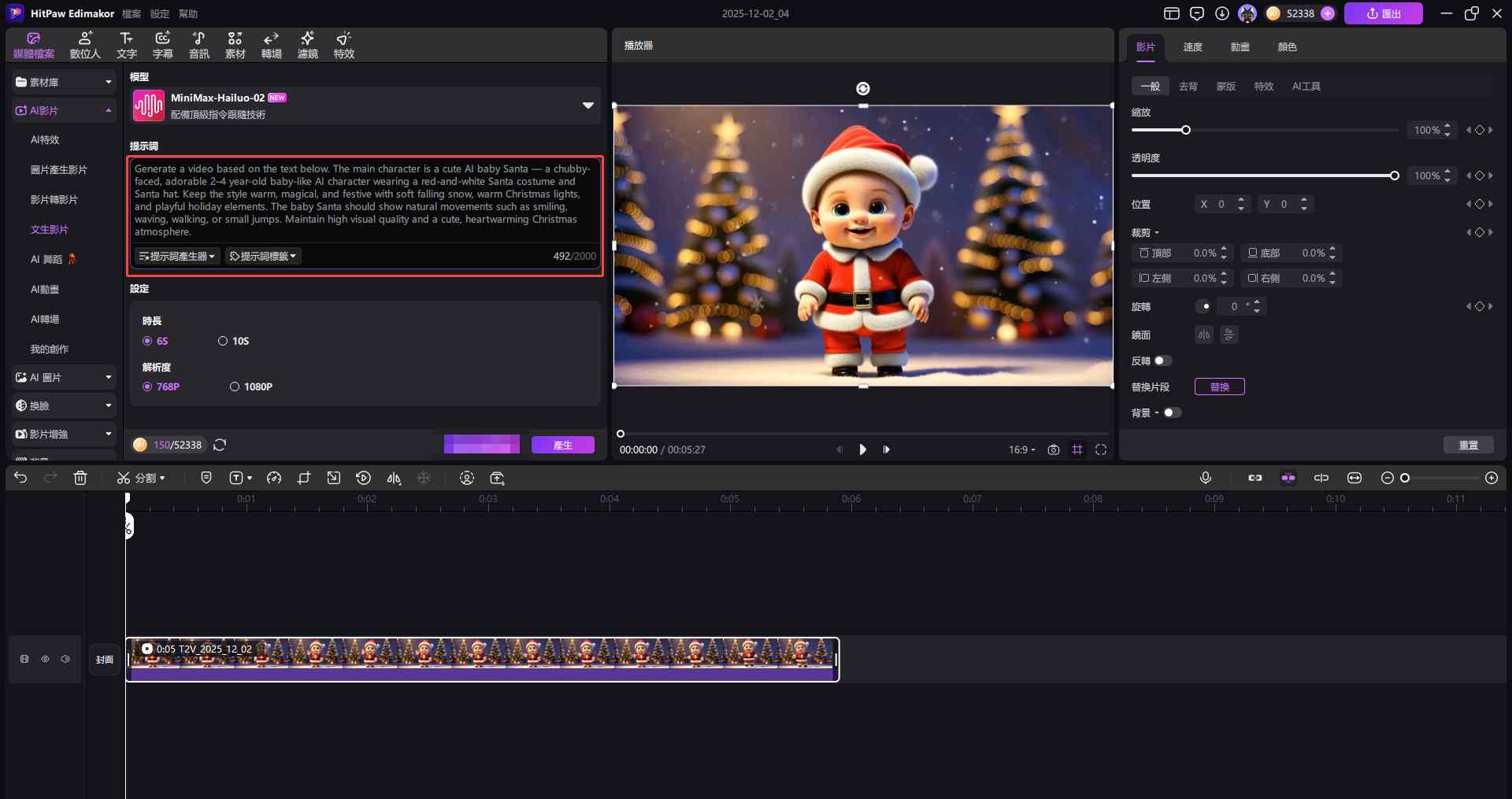Click the microphone voiceover record icon
This screenshot has width=1512, height=799.
[x=1205, y=478]
